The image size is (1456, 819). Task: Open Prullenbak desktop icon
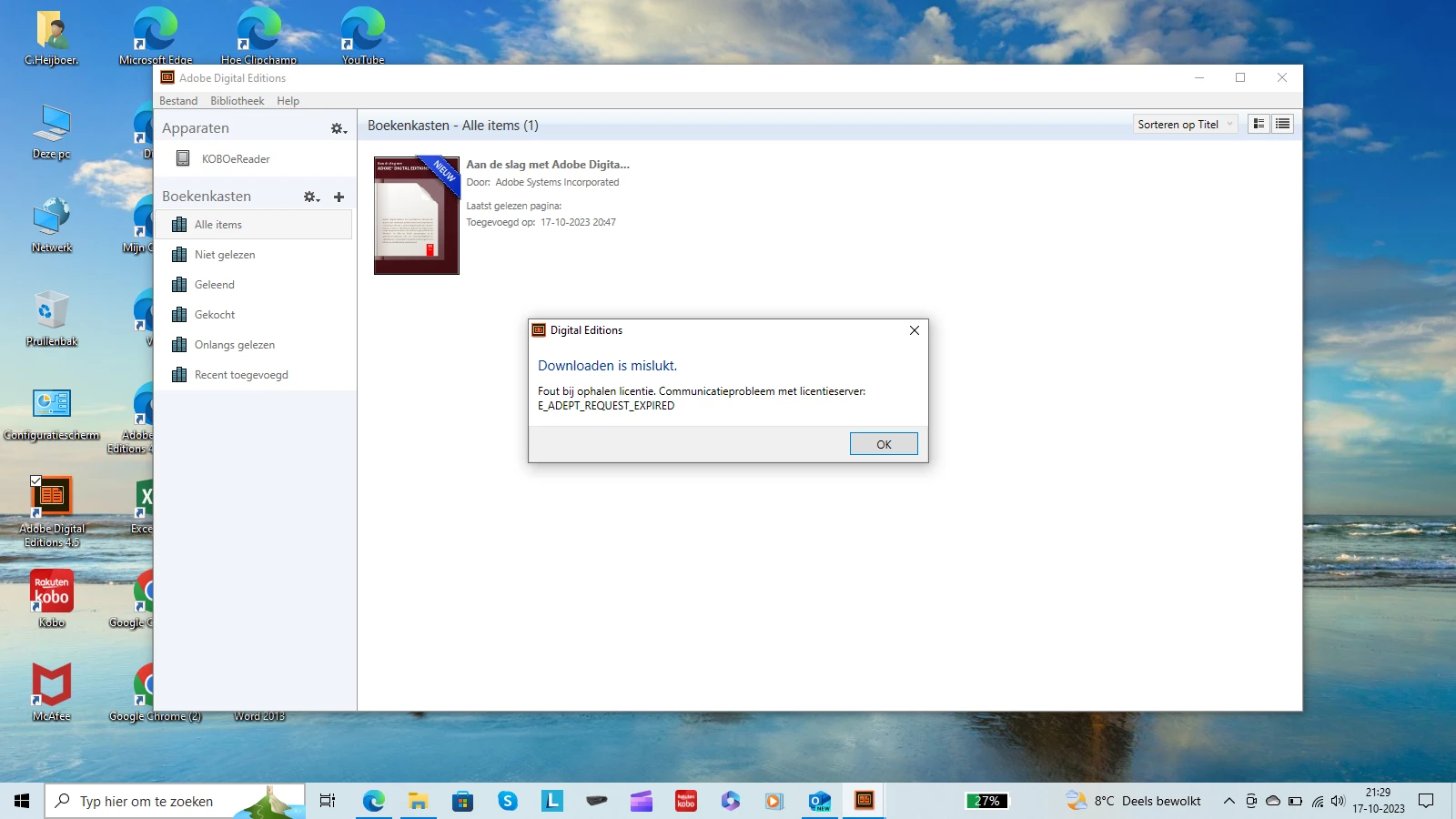coord(52,319)
